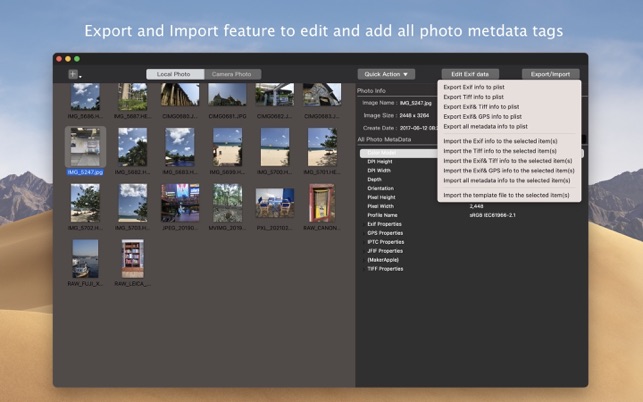Open the small arrow beside the plus icon
643x402 pixels.
coord(80,76)
